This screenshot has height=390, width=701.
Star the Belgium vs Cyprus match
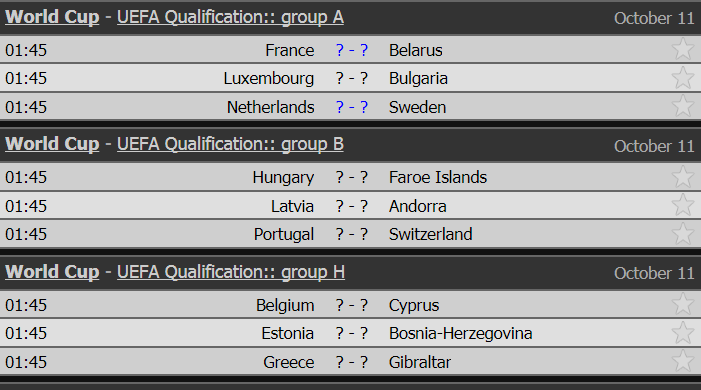[x=683, y=304]
